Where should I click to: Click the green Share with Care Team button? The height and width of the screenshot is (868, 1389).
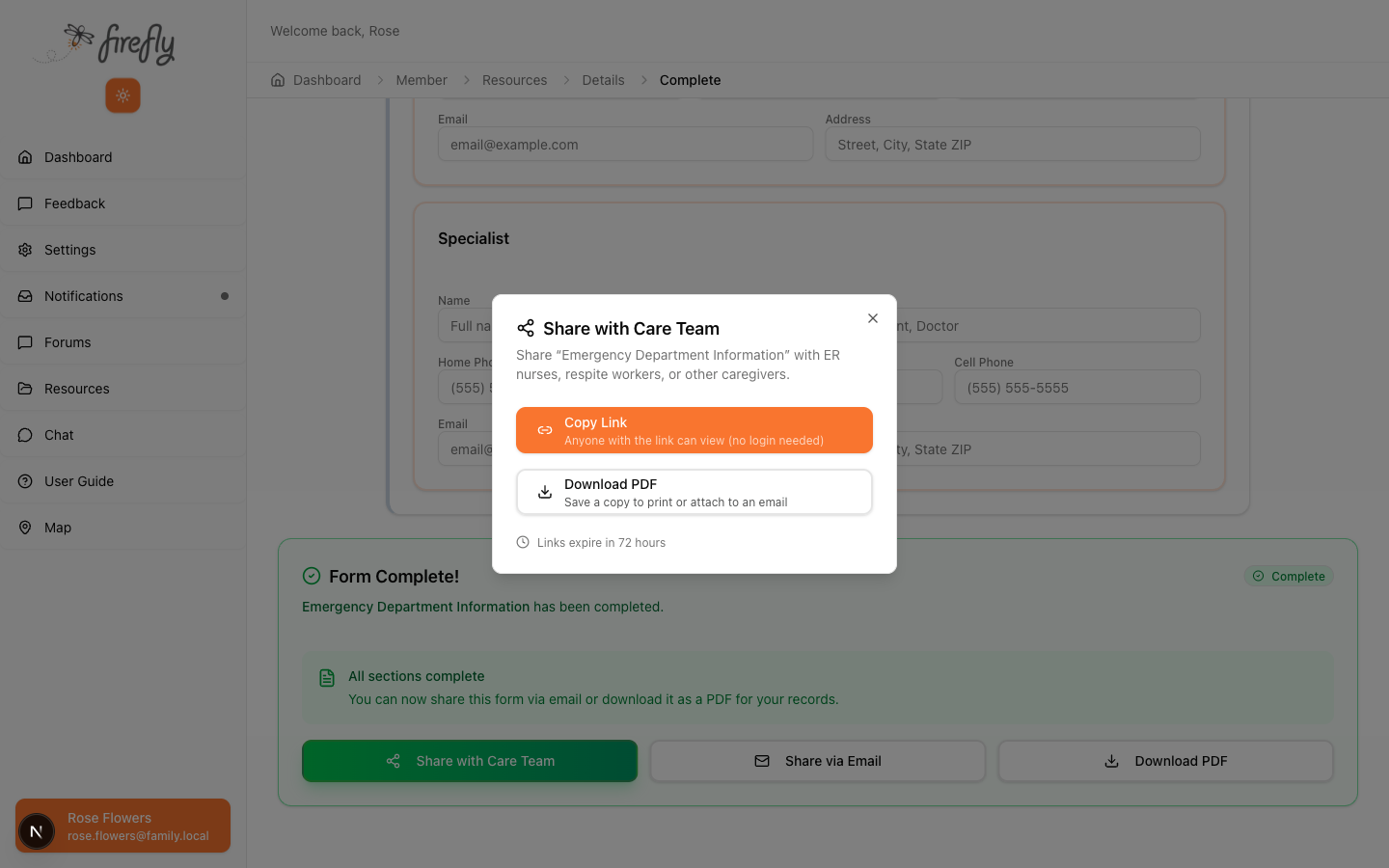tap(469, 761)
